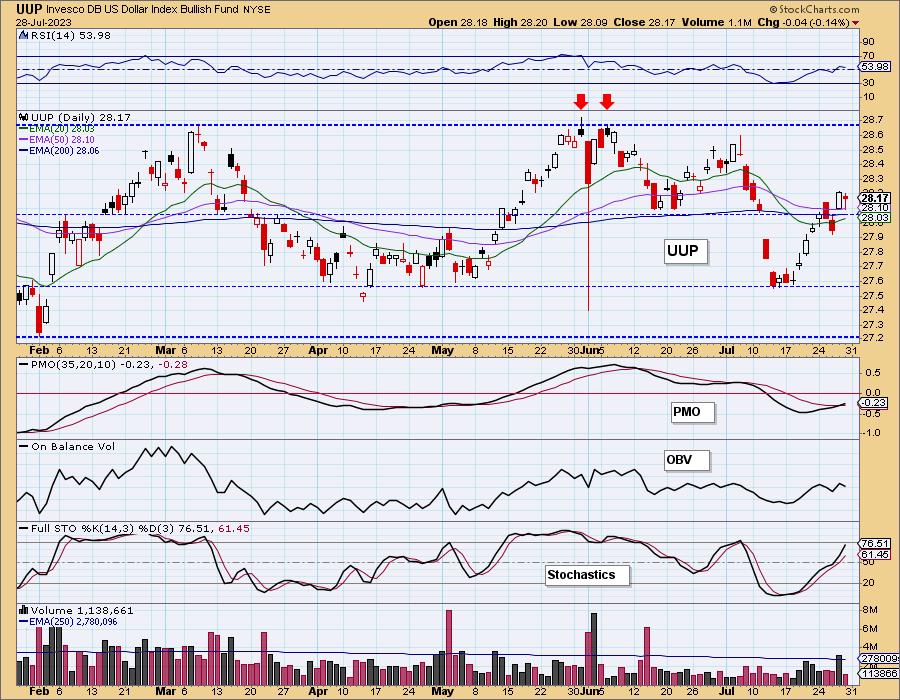Click the red down-triangle change indicator
The height and width of the screenshot is (700, 900).
tap(856, 23)
